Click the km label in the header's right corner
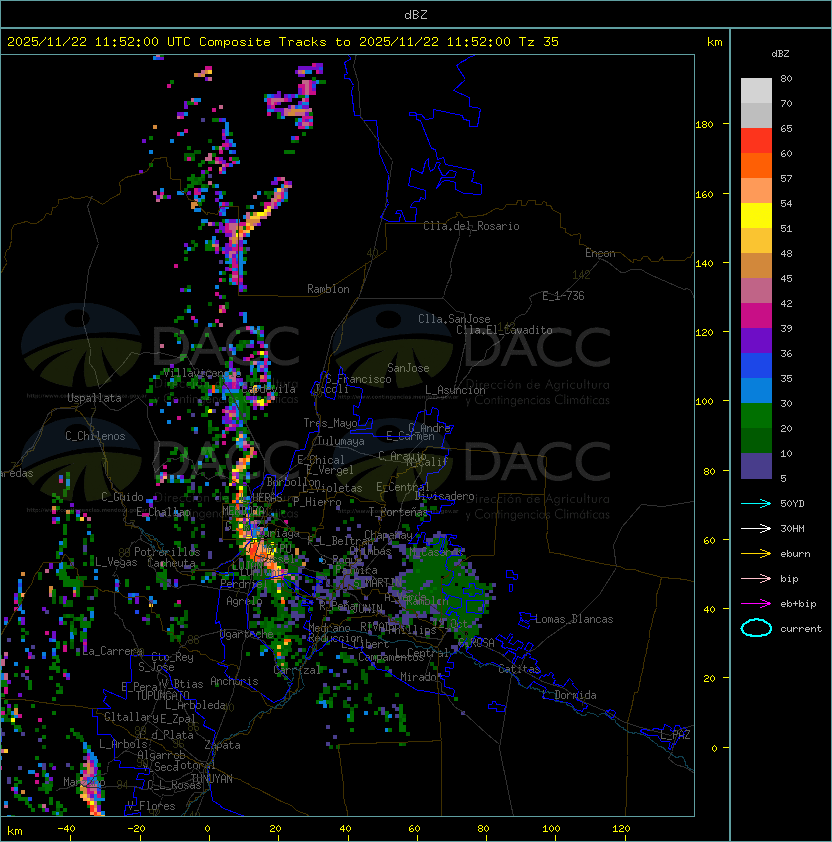Image resolution: width=832 pixels, height=842 pixels. [714, 42]
